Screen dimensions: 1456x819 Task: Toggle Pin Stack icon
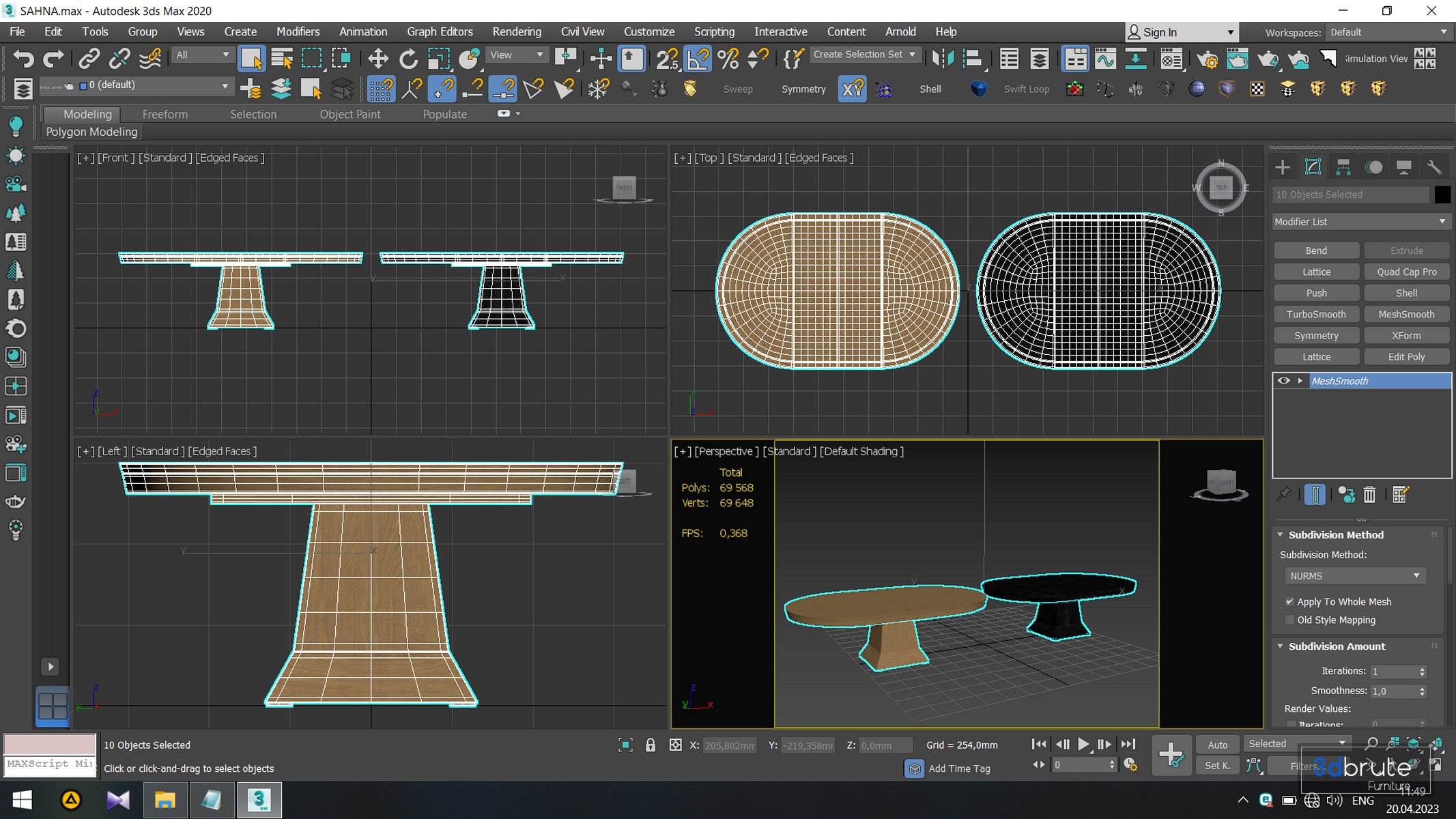coord(1283,494)
